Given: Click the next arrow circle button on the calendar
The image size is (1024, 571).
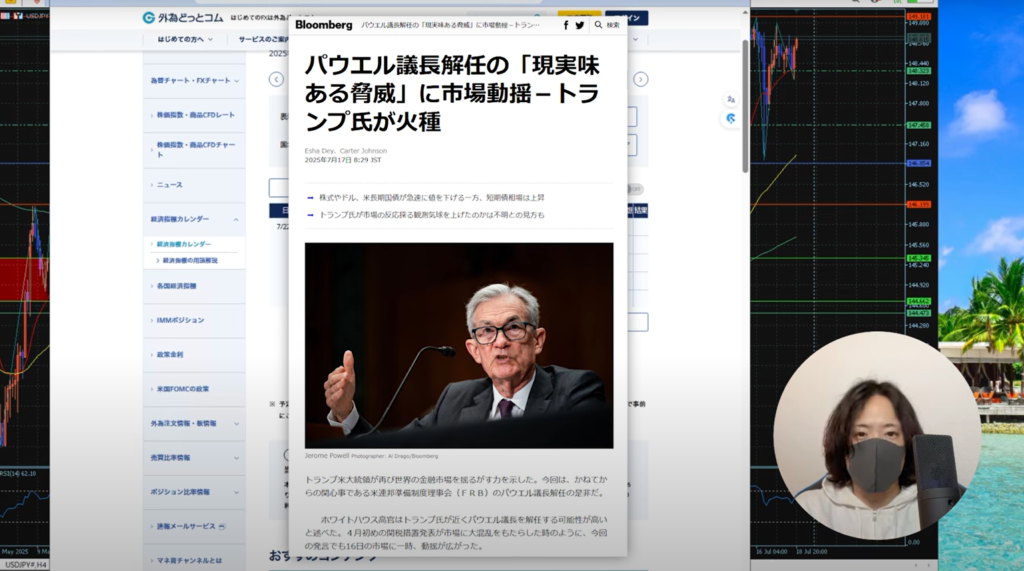Looking at the screenshot, I should [641, 79].
